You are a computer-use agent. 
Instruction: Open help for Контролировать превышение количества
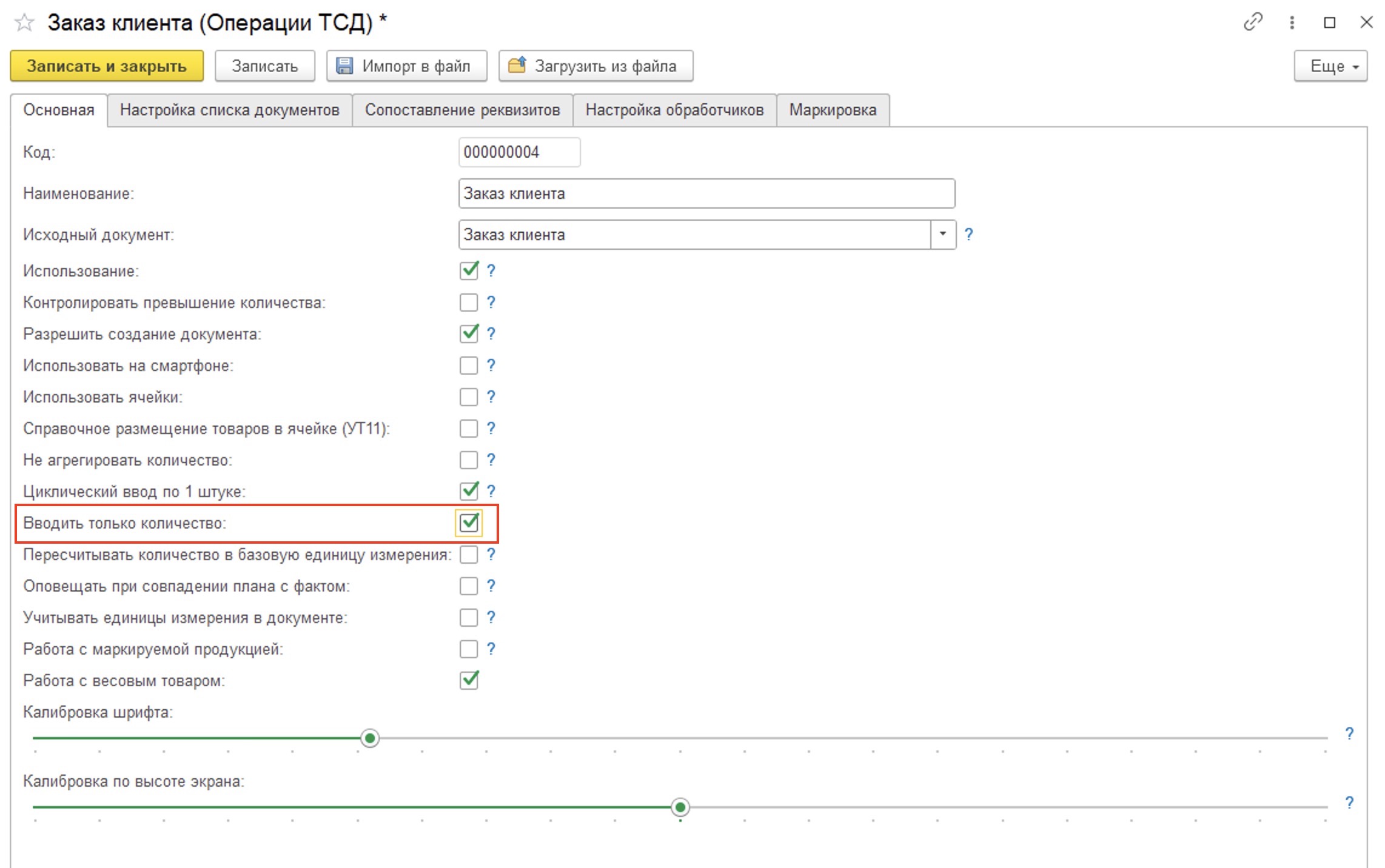[x=491, y=302]
